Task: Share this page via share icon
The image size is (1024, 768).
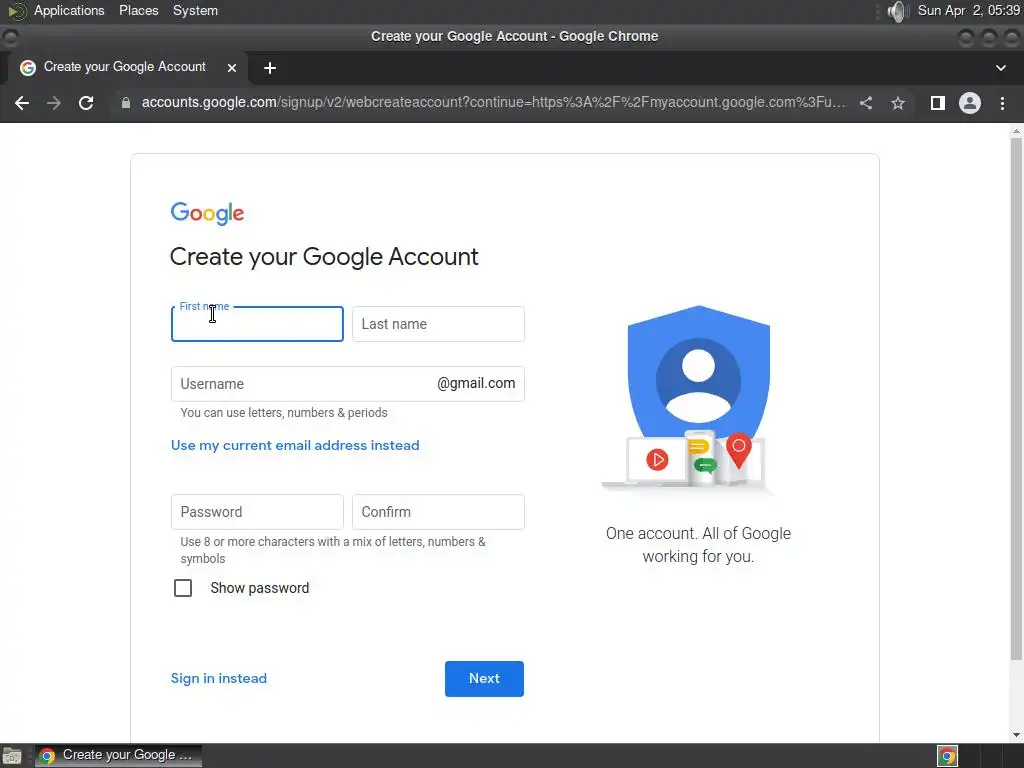Action: point(866,103)
